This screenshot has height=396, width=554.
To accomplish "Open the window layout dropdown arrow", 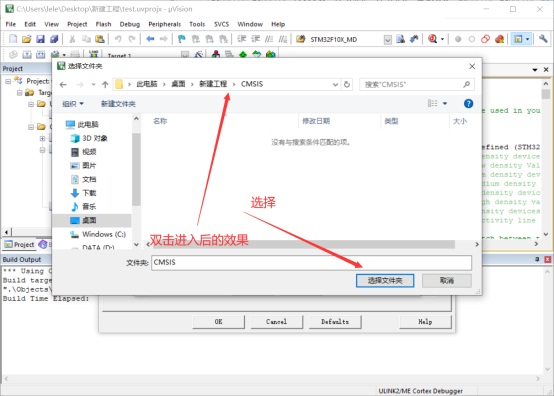I will click(528, 39).
